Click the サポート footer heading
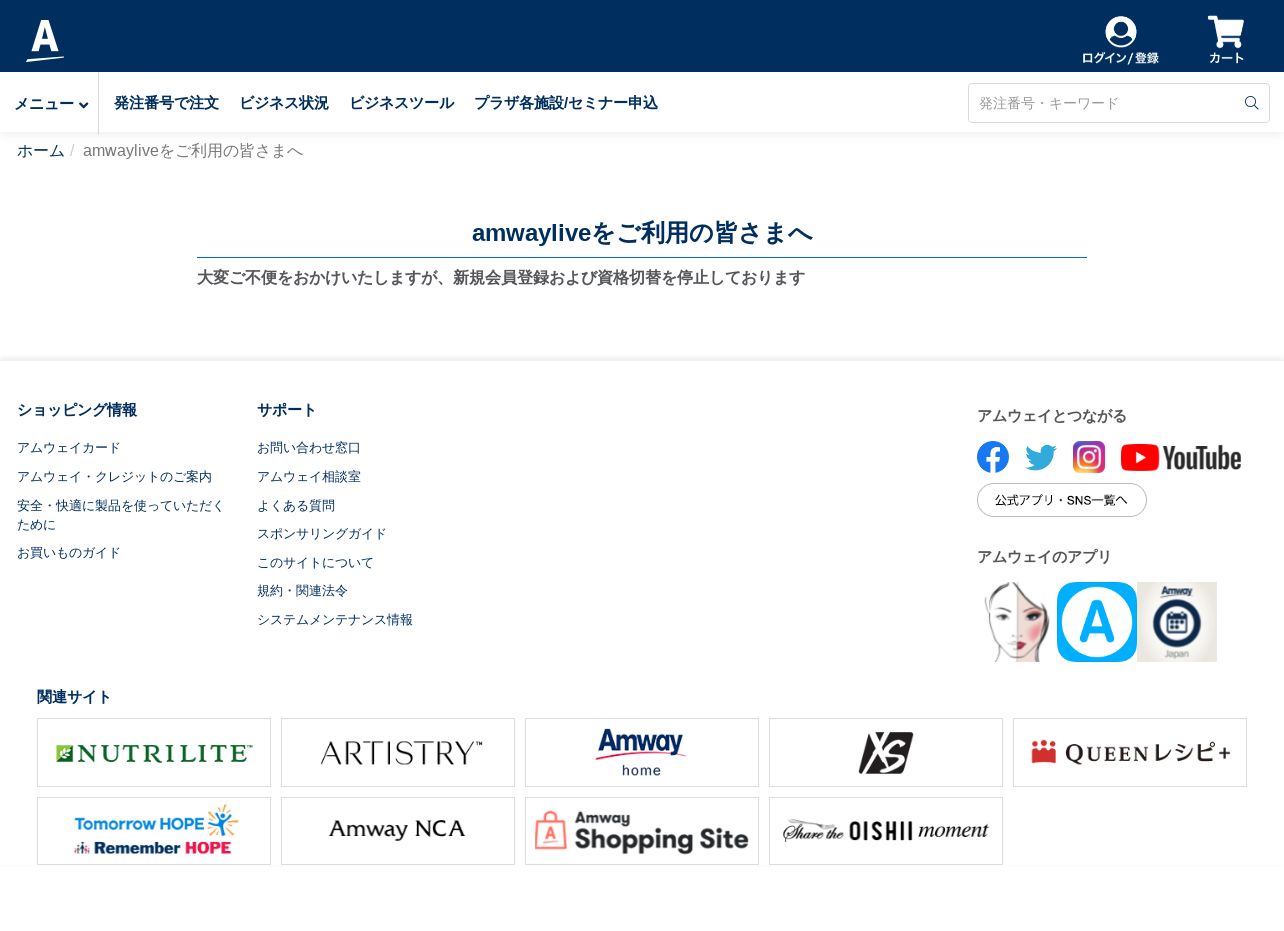Viewport: 1284px width, 931px height. (x=287, y=410)
